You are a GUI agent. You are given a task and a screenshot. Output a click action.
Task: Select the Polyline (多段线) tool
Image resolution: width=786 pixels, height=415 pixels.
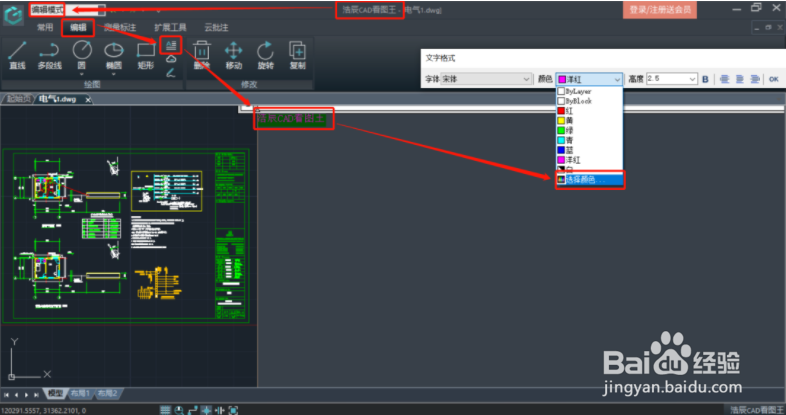(x=49, y=55)
